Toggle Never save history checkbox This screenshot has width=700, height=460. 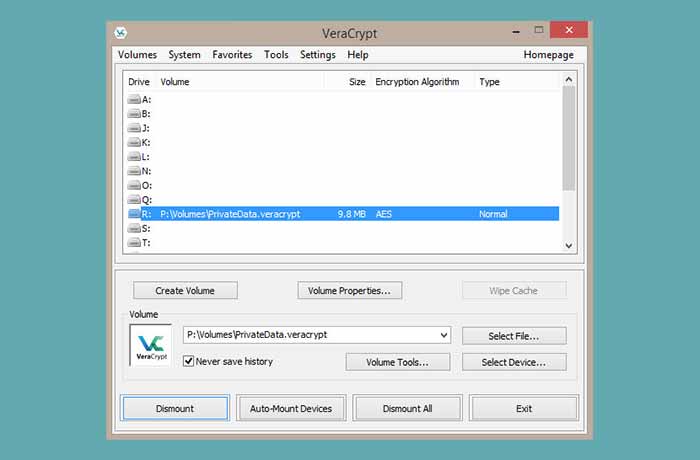point(188,361)
